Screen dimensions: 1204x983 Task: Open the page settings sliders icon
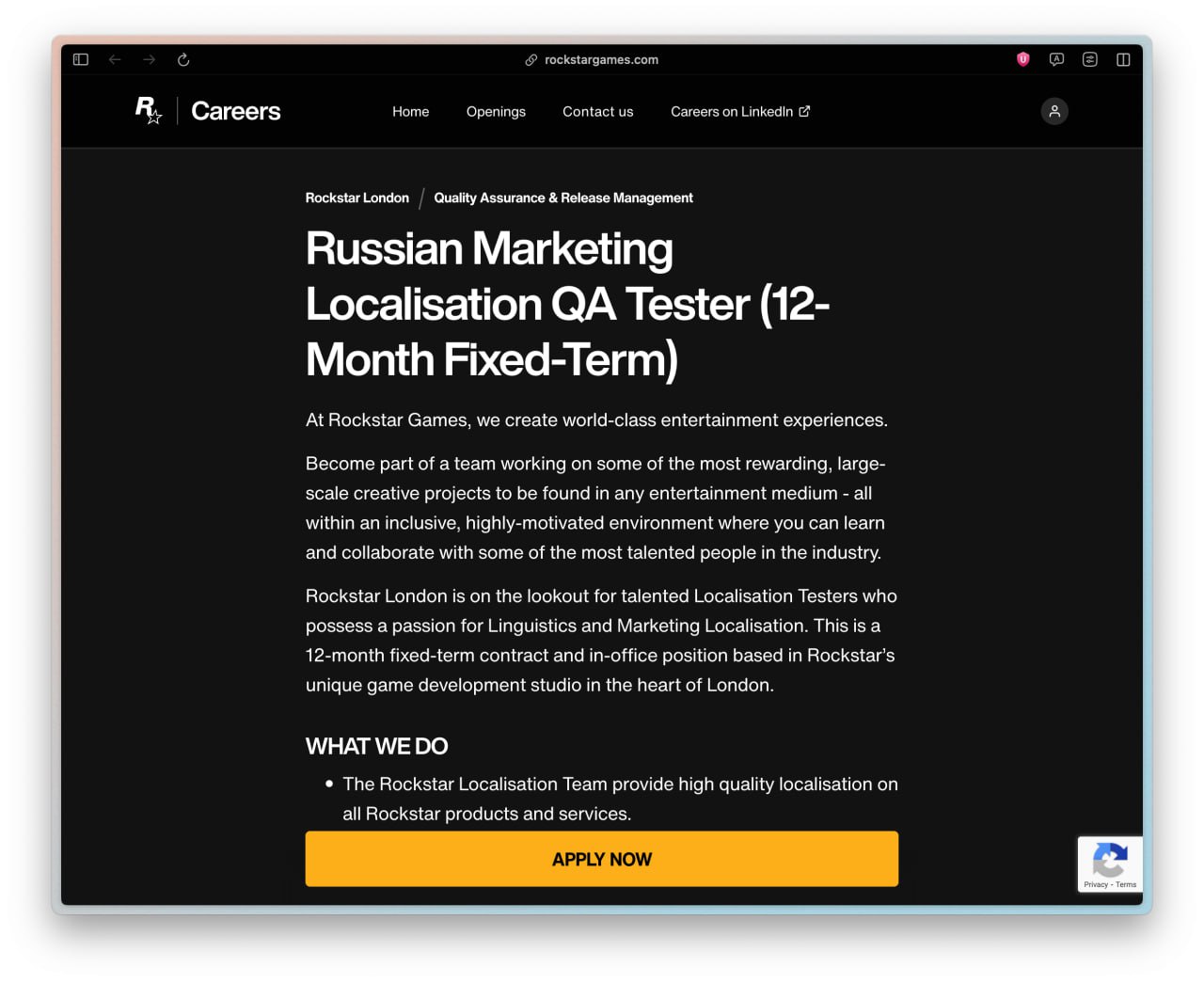[1089, 59]
